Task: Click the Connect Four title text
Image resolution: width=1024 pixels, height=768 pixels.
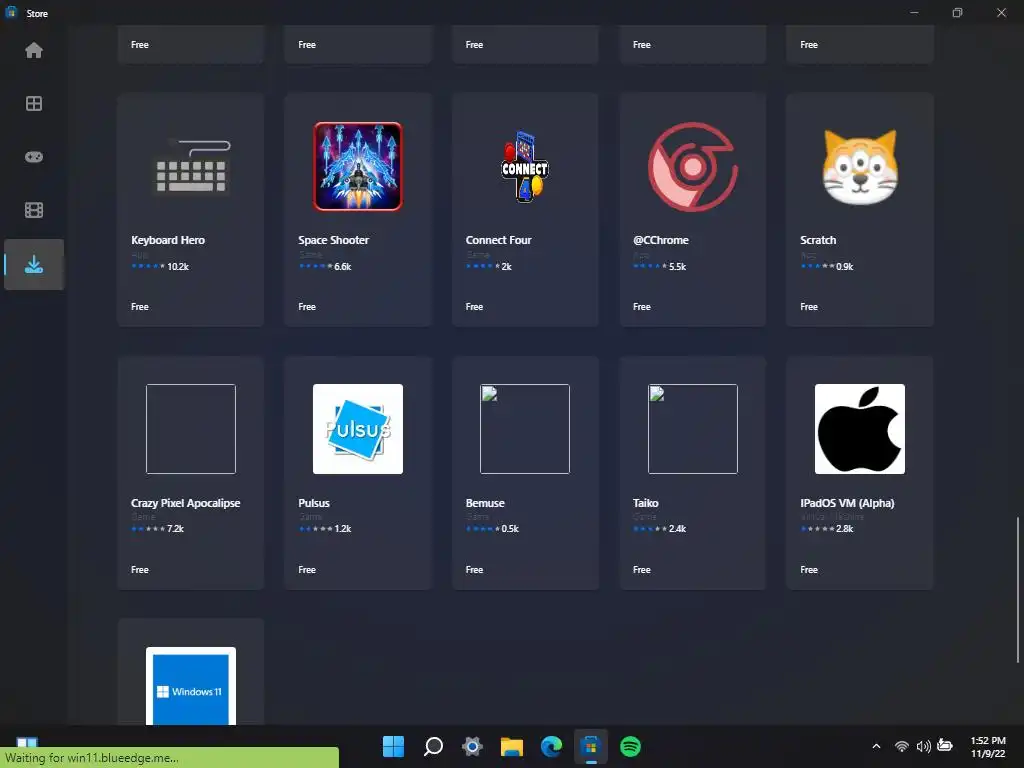Action: 498,240
